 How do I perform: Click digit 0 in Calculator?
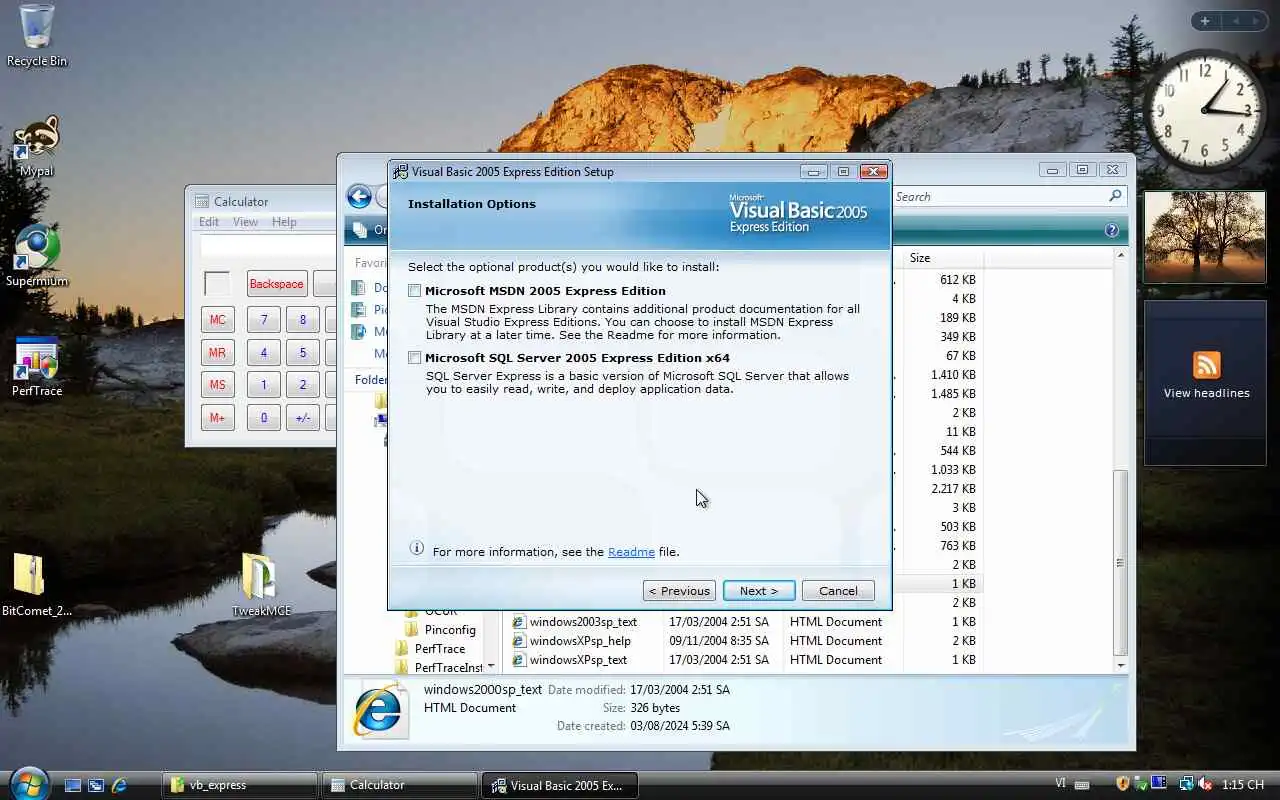pos(264,418)
